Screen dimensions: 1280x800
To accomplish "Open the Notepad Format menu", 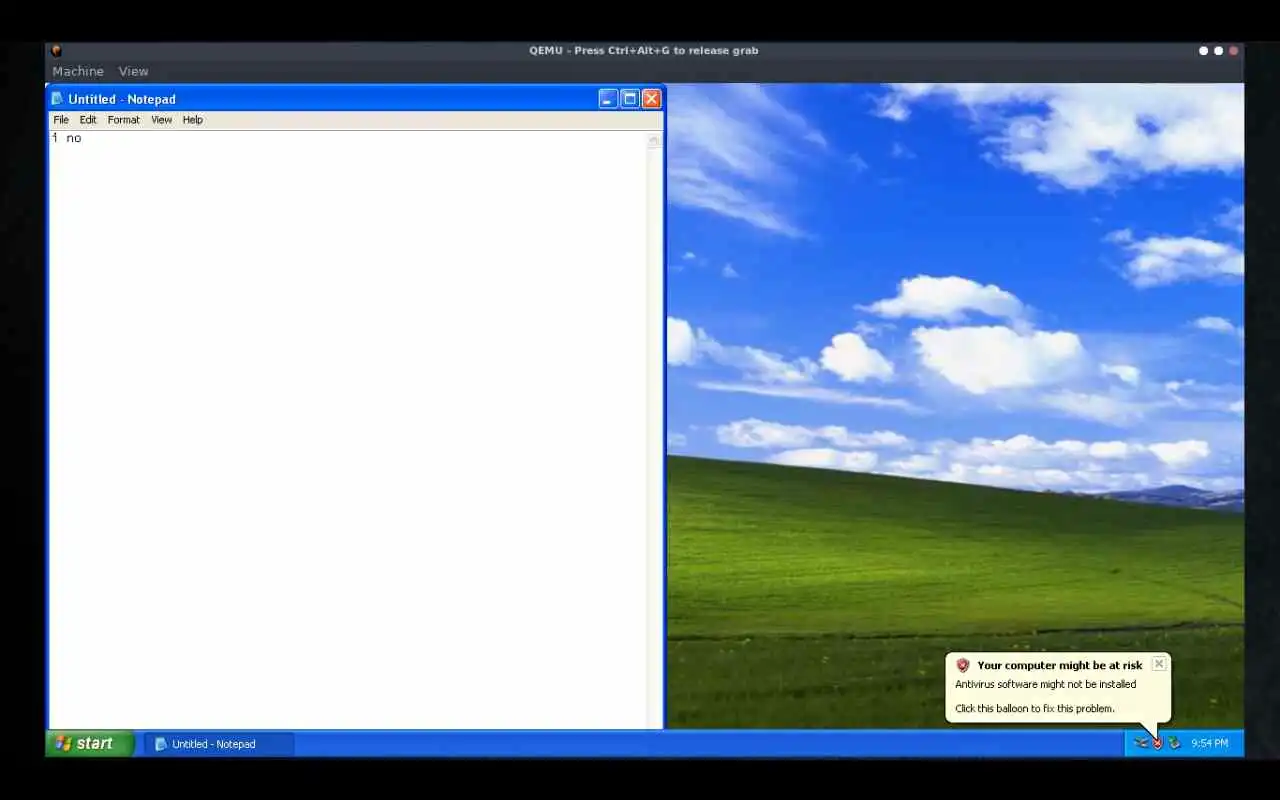I will coord(124,120).
